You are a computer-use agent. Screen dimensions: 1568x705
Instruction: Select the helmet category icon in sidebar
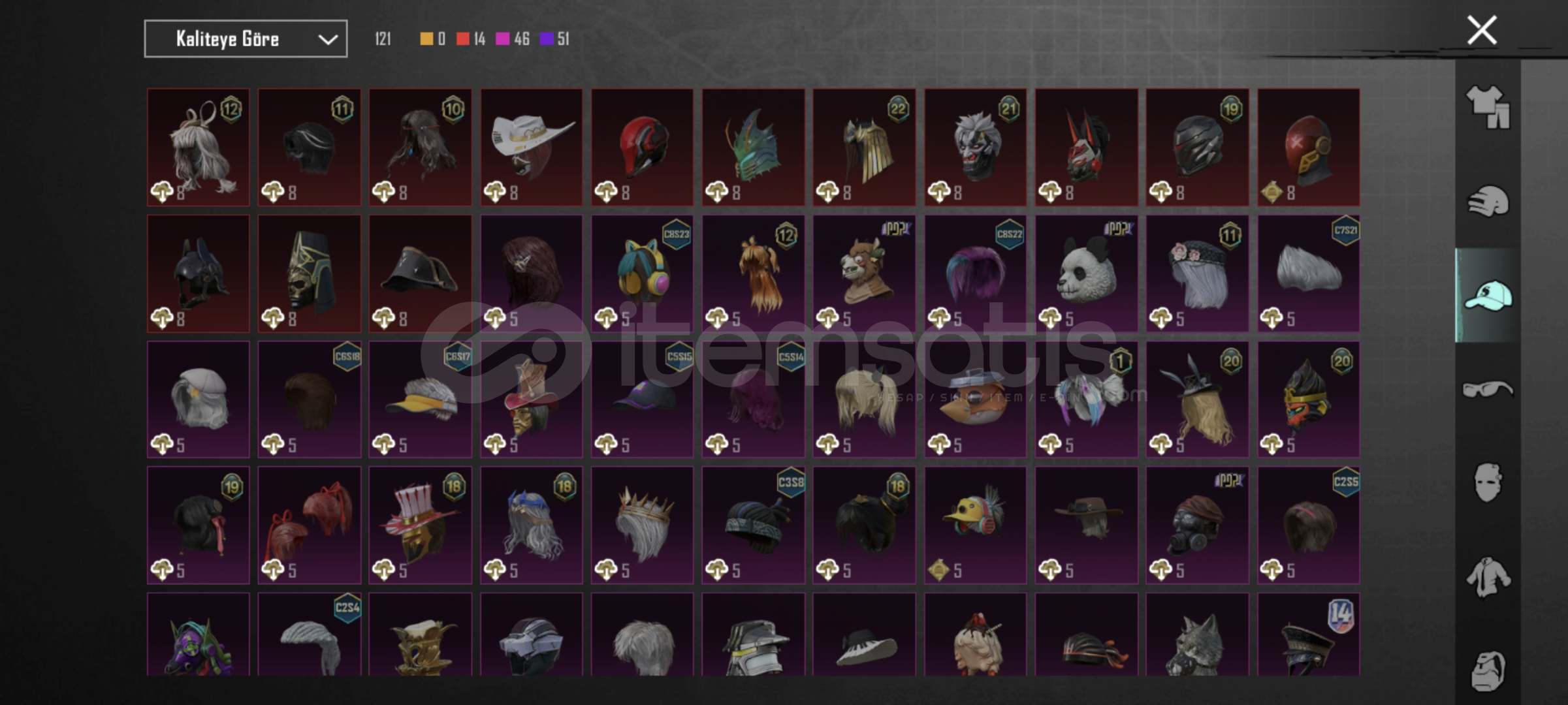[x=1487, y=201]
